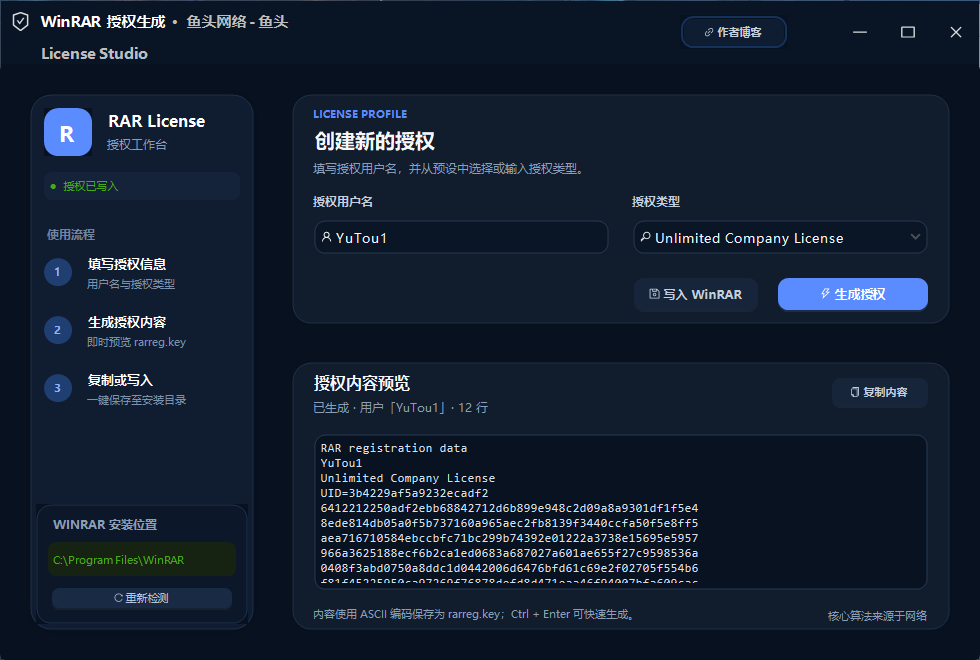Viewport: 980px width, 660px height.
Task: Click the 授权工作台 subtitle
Action: [137, 145]
